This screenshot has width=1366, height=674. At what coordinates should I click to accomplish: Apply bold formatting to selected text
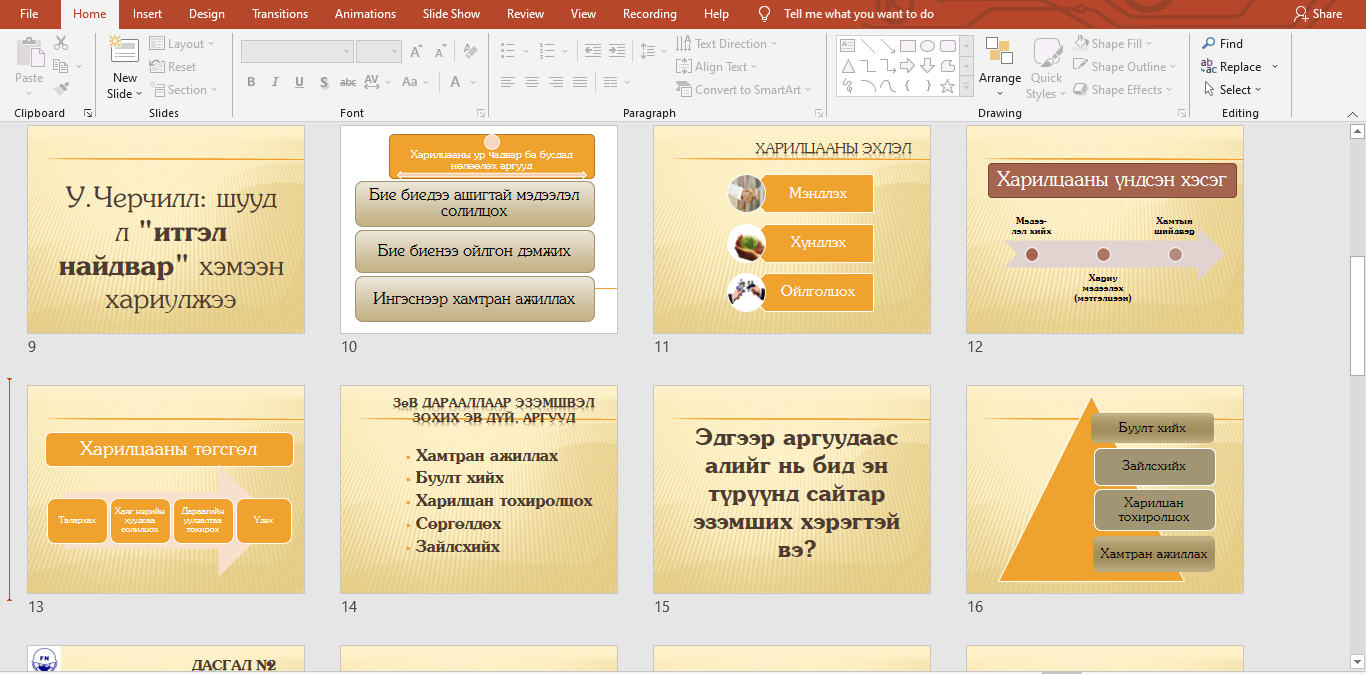(251, 82)
